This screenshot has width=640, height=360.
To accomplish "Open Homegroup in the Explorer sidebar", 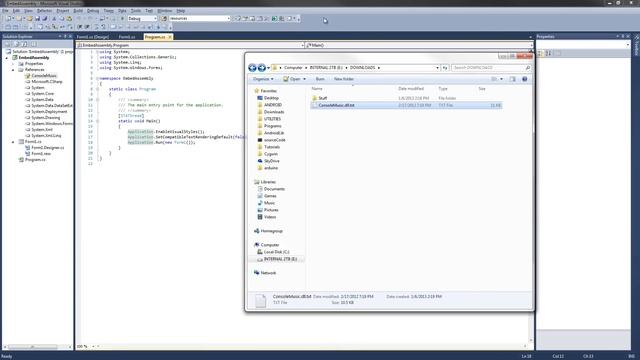I will click(x=271, y=231).
